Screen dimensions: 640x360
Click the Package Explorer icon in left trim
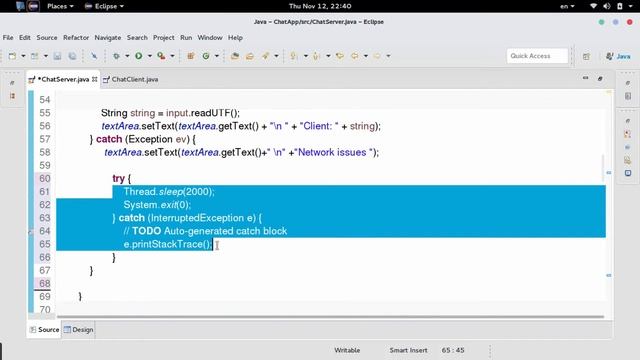(x=13, y=96)
